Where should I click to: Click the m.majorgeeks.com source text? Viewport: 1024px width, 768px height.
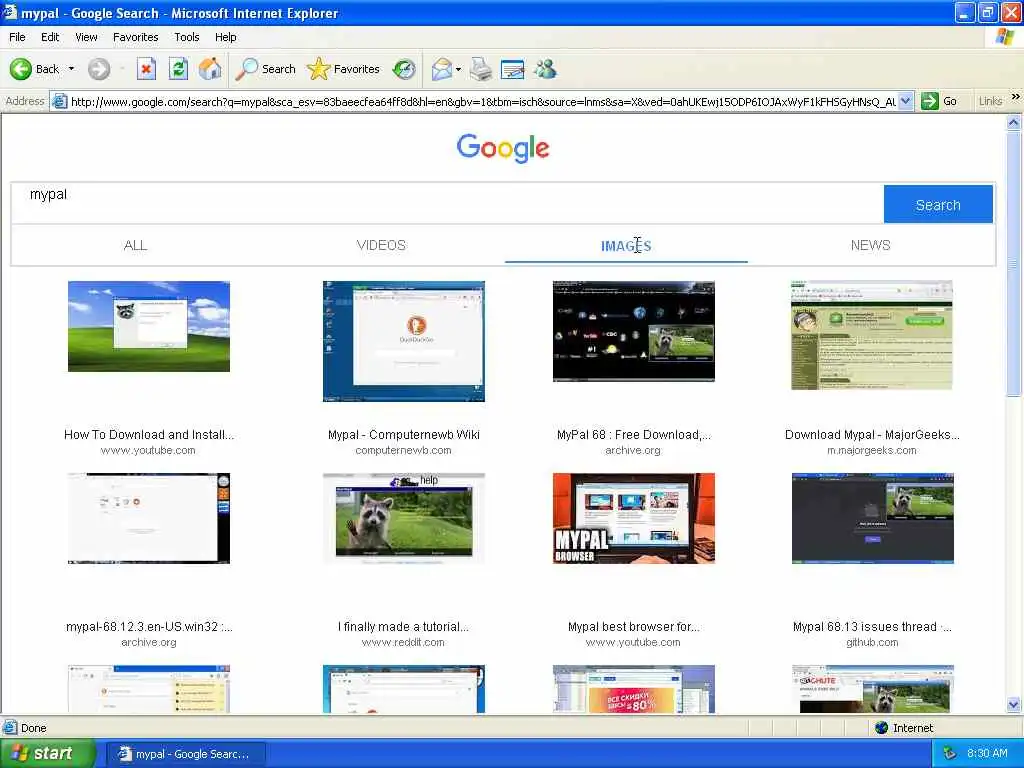872,451
